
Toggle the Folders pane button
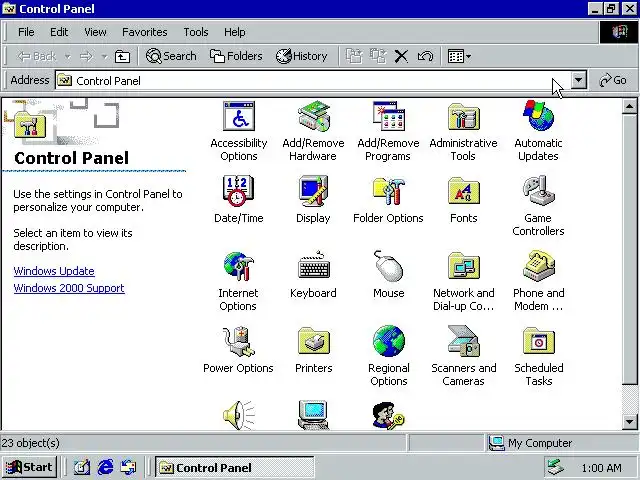(x=236, y=56)
